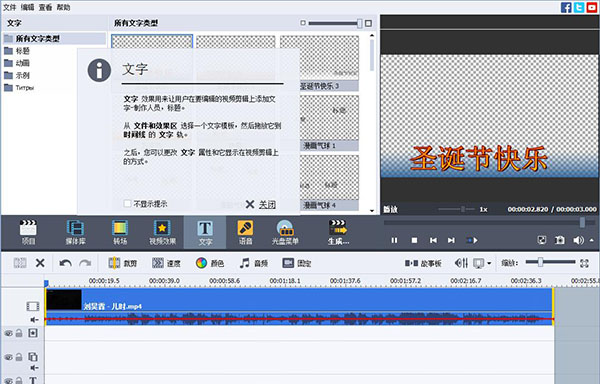Click the 生成 produce icon
The image size is (600, 384).
click(x=338, y=232)
